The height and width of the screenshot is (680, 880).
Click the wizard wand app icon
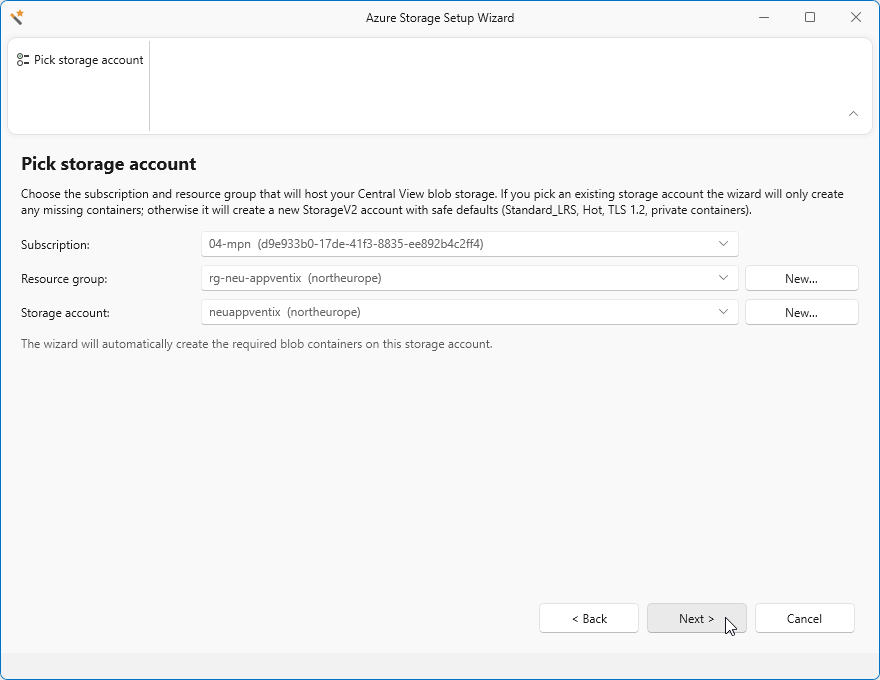pos(17,17)
